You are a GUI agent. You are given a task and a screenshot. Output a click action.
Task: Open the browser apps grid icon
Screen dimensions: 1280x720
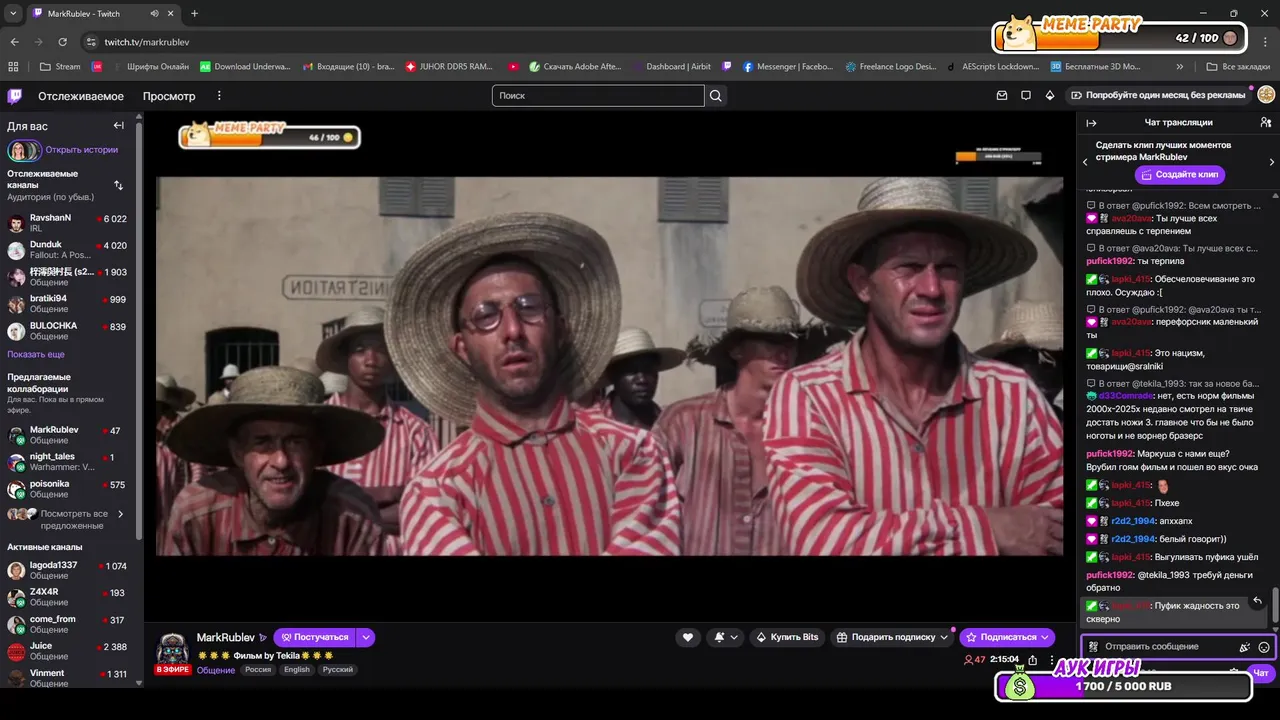[13, 67]
